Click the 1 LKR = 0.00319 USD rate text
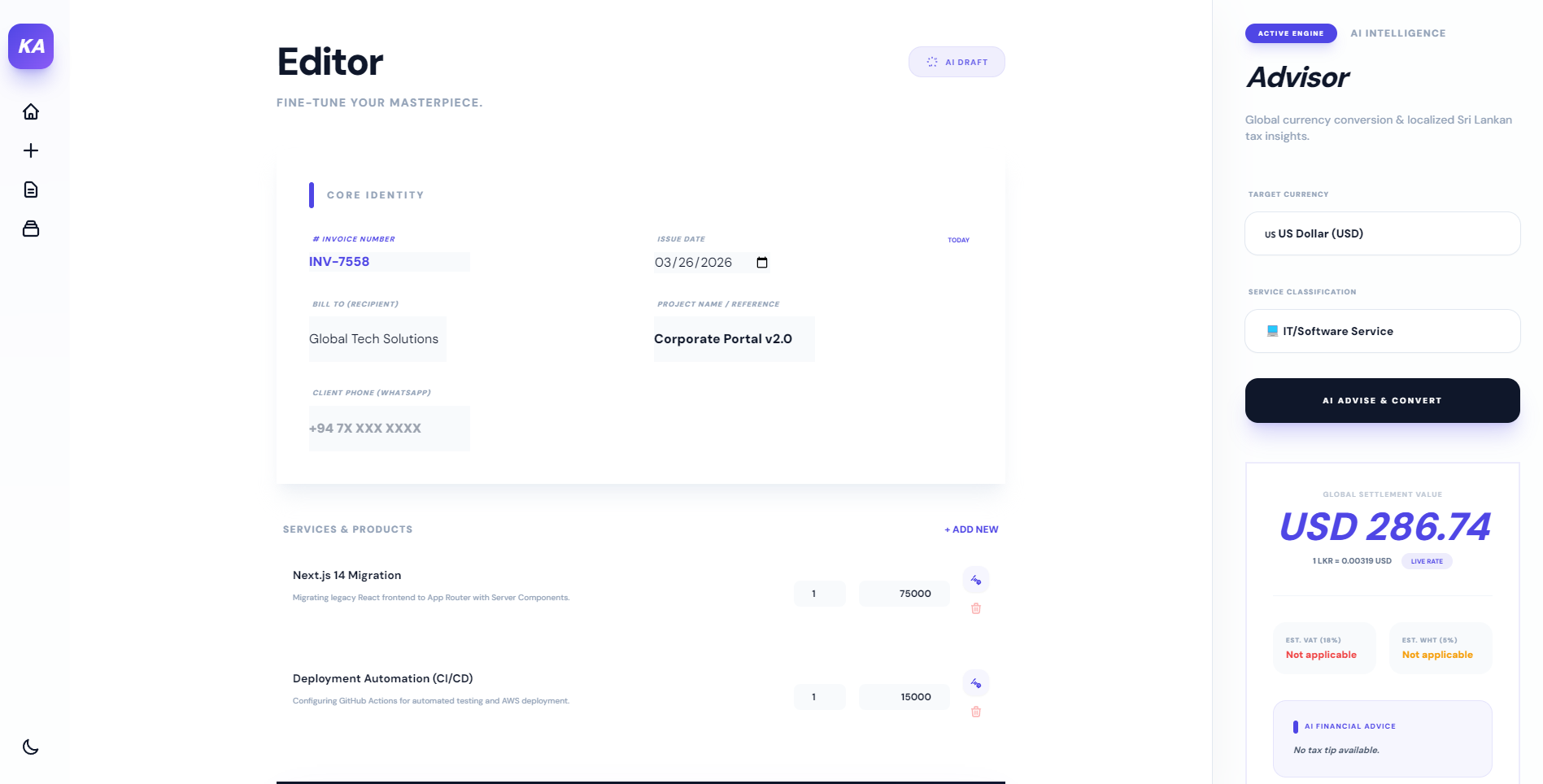Screen dimensions: 1543x784 pos(1352,561)
